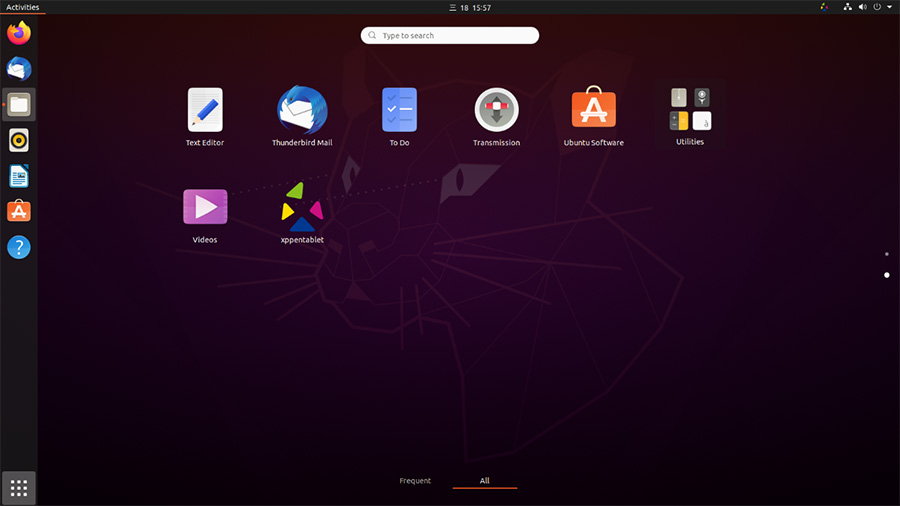900x506 pixels.
Task: Switch to the Frequent tab
Action: tap(415, 481)
